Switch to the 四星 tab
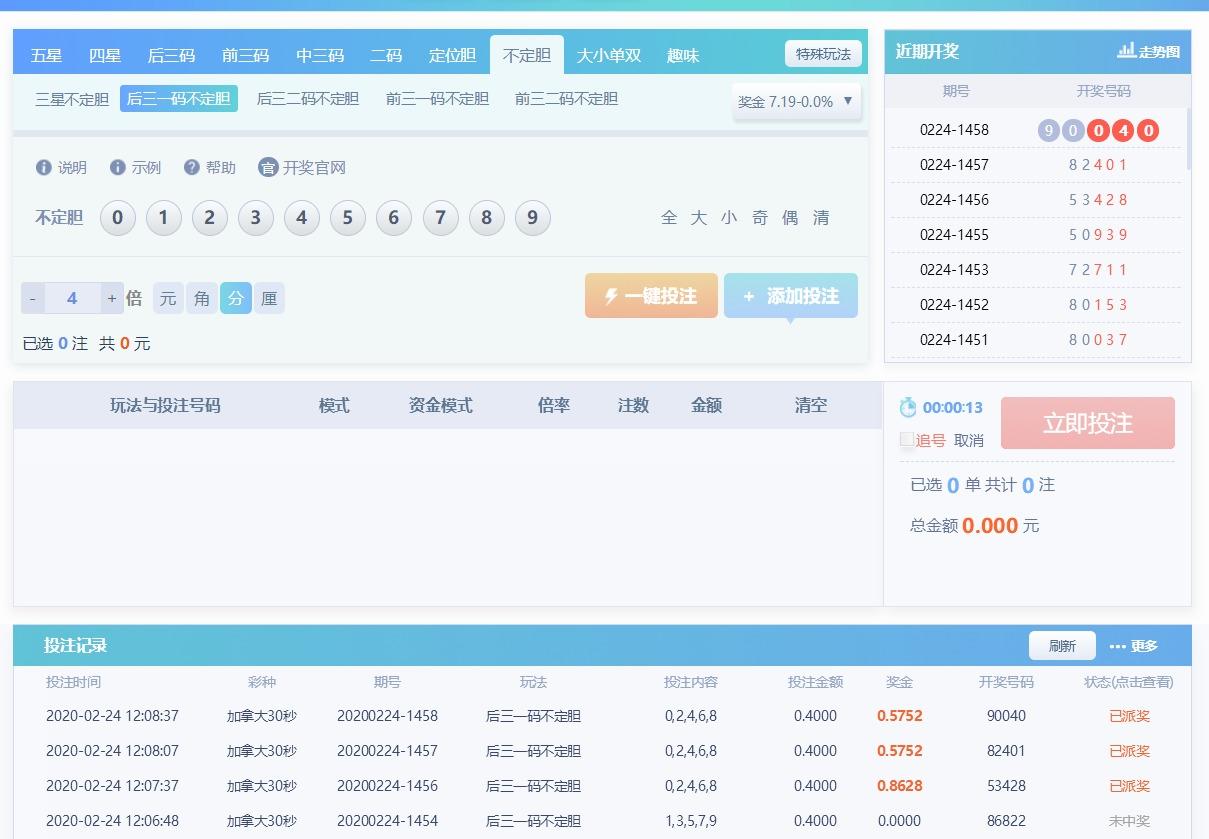Screen dimensions: 1209x839 click(105, 55)
